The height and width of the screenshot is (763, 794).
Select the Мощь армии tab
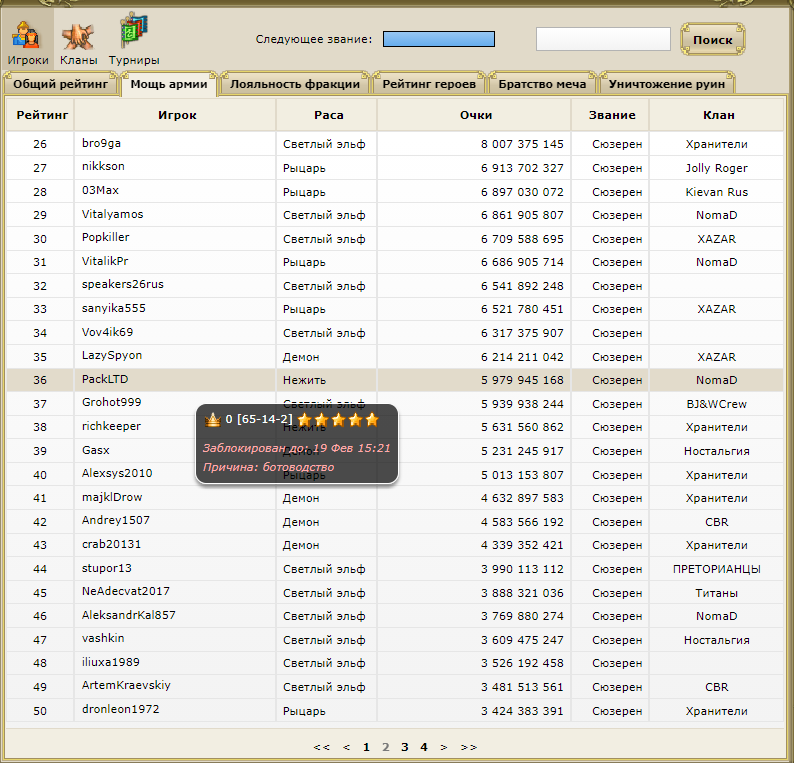169,84
